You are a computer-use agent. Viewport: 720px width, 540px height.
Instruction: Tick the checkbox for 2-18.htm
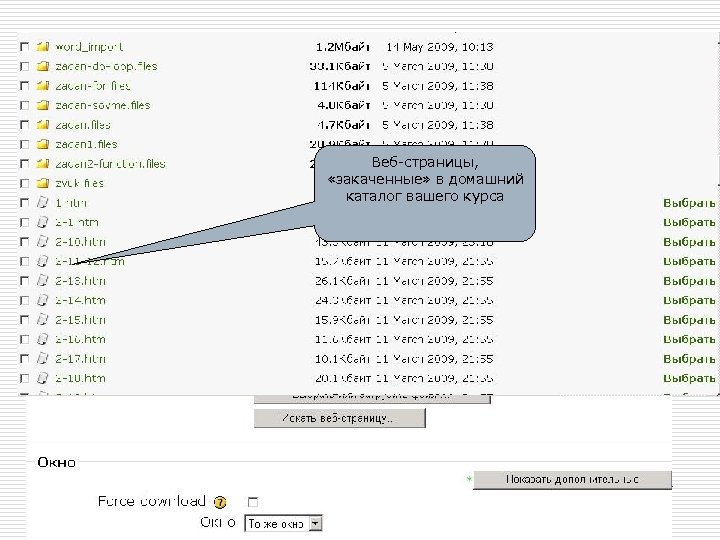[x=25, y=378]
